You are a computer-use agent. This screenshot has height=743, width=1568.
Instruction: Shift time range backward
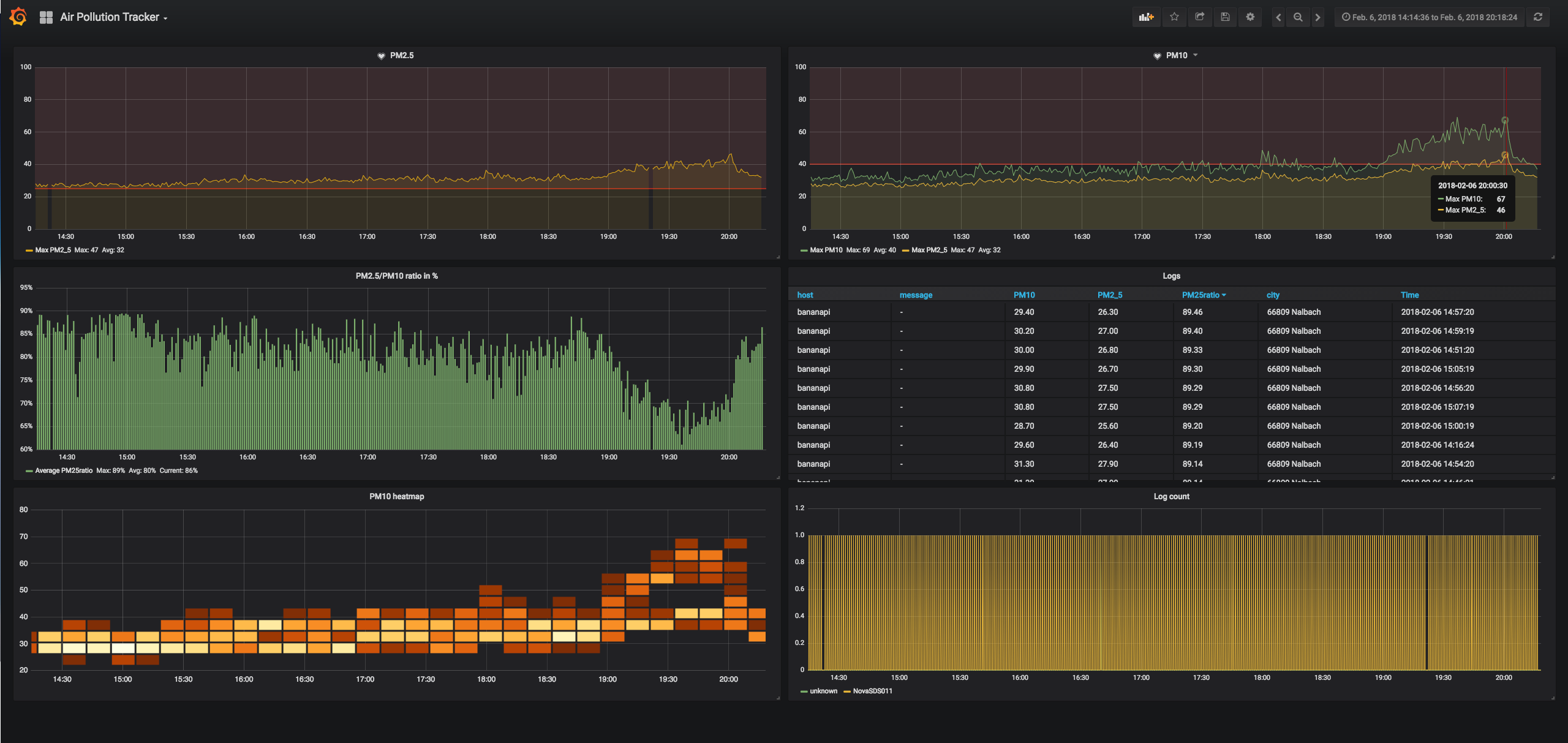pos(1278,17)
